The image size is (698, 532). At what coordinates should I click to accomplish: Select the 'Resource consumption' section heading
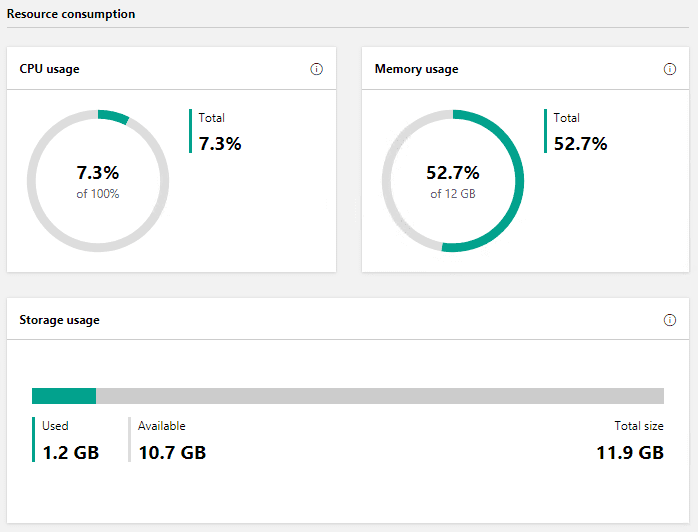coord(71,14)
